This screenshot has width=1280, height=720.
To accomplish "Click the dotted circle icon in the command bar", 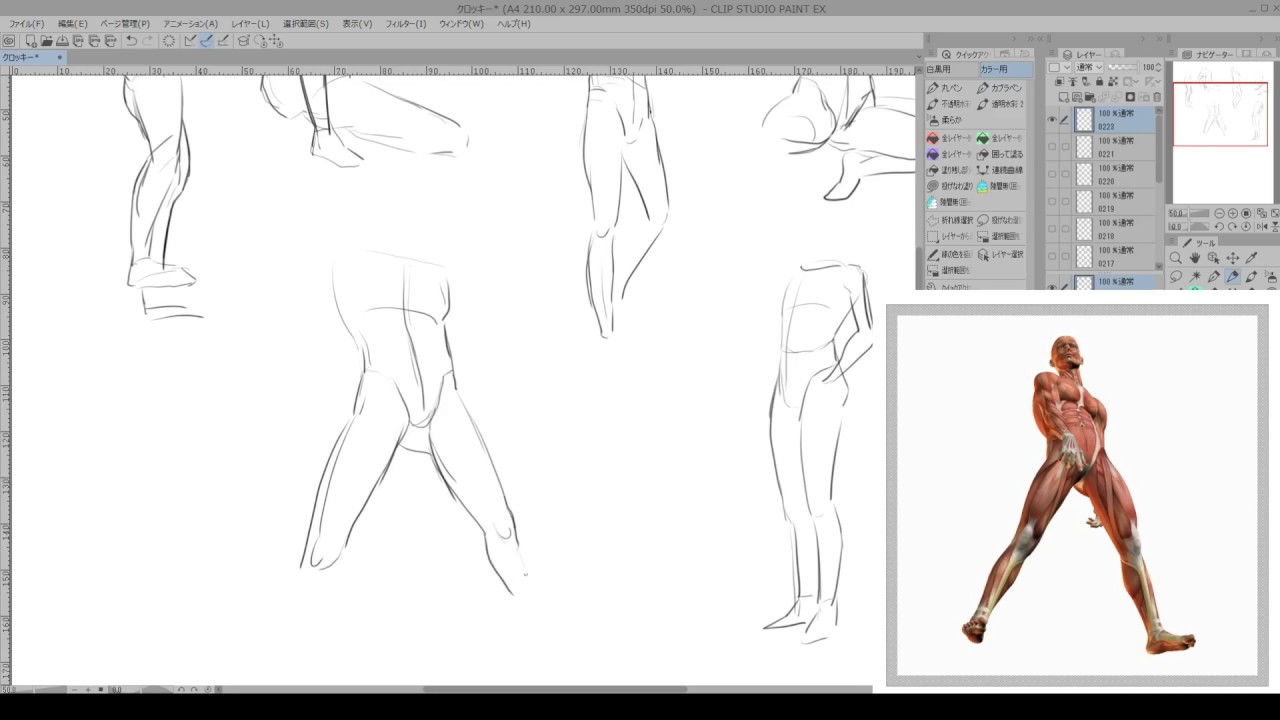I will (169, 41).
